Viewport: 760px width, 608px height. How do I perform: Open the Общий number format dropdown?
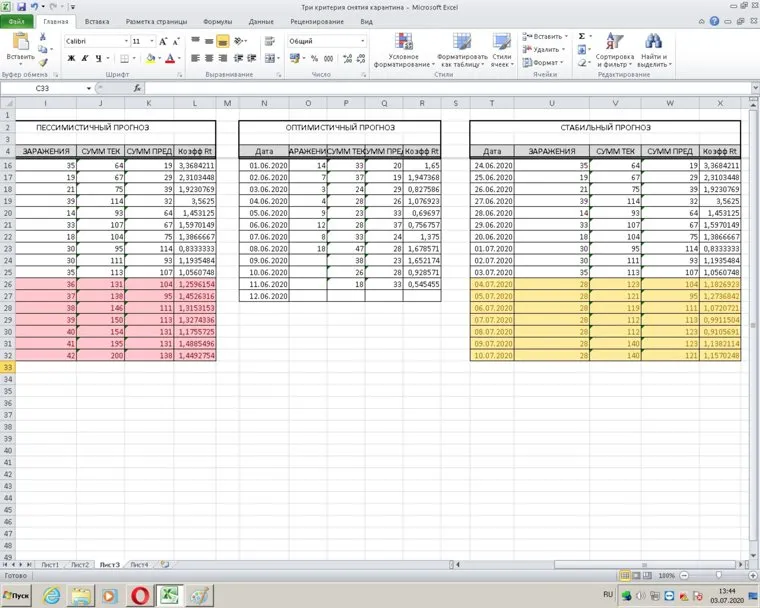click(362, 41)
